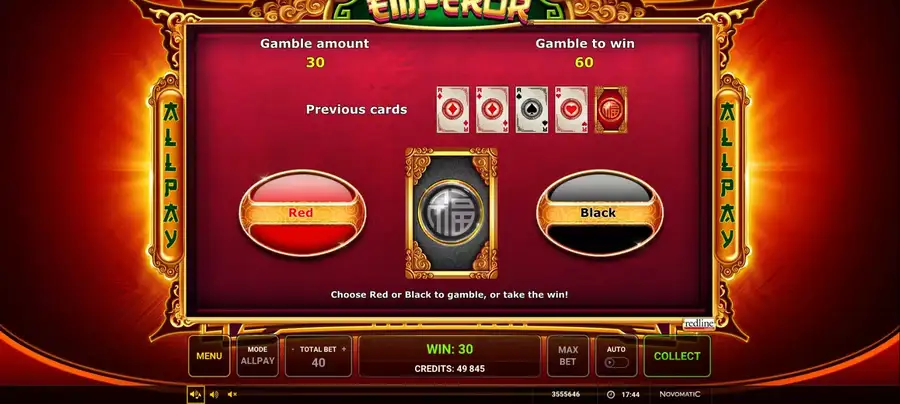The height and width of the screenshot is (404, 900).
Task: Click the Novomatic logo
Action: point(680,394)
